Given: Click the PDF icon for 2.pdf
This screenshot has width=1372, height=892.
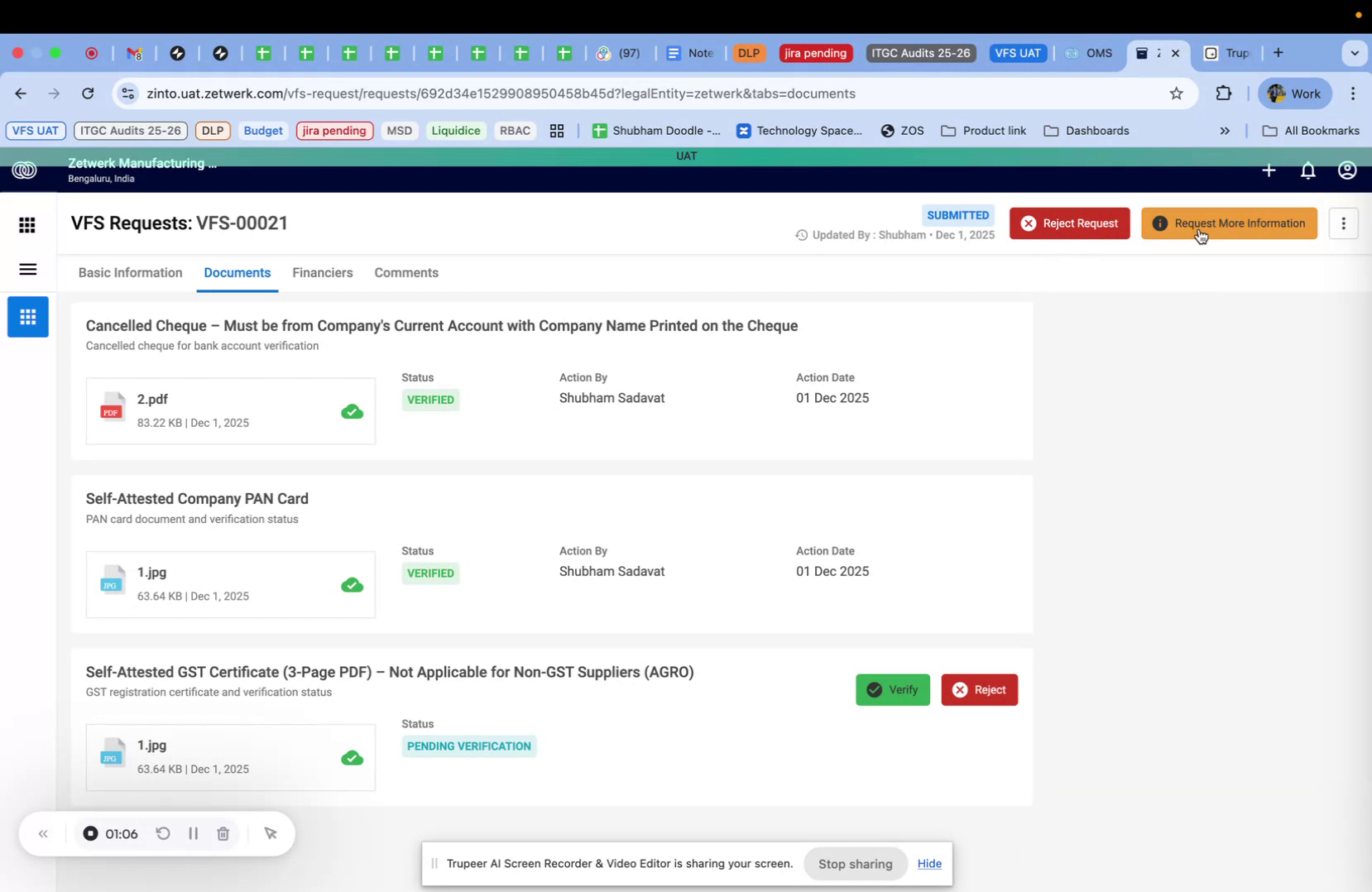Looking at the screenshot, I should [113, 407].
